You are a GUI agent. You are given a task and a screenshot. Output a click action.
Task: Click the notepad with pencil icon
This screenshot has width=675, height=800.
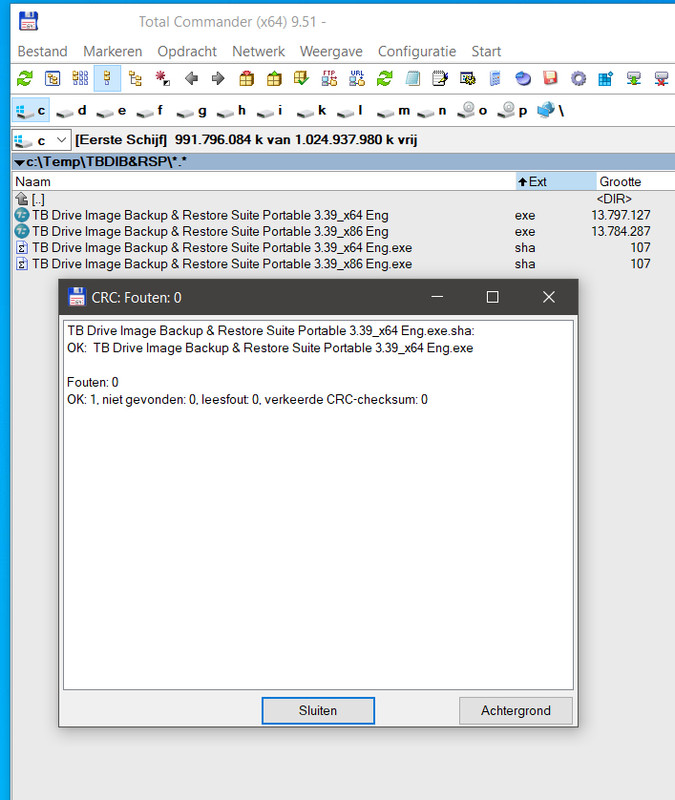click(x=440, y=79)
